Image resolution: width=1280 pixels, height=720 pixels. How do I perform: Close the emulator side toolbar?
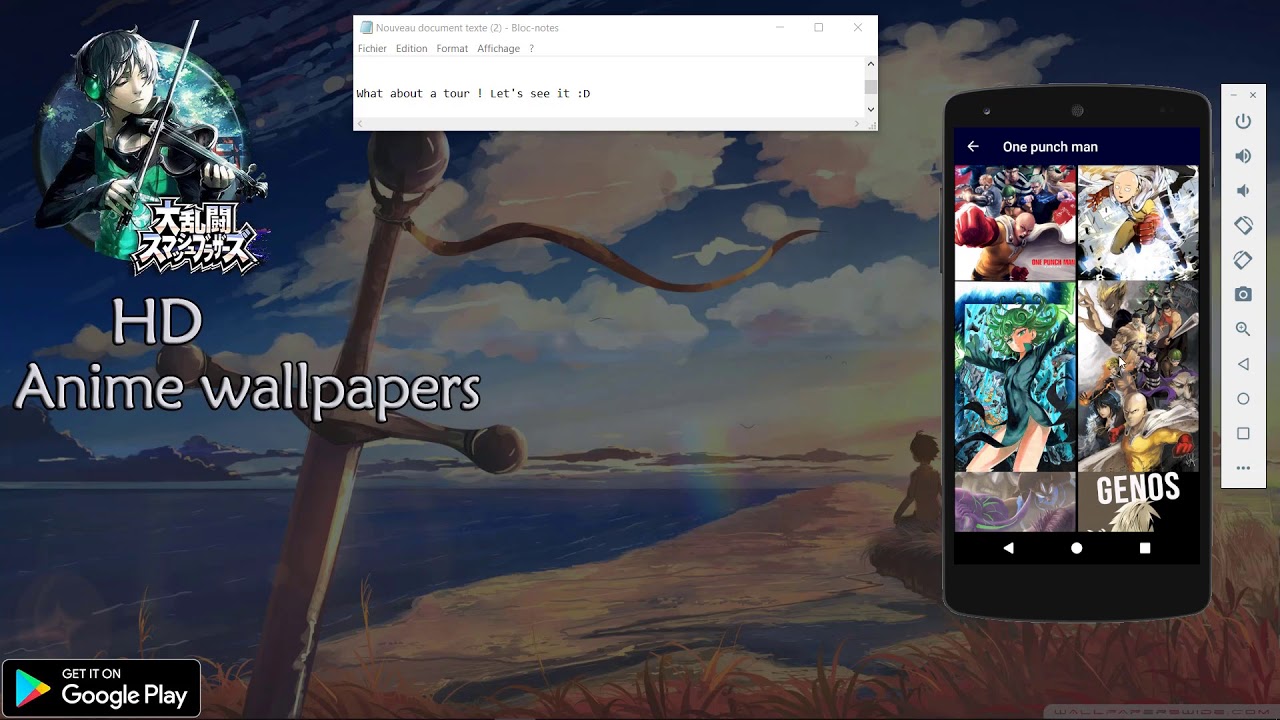click(x=1253, y=95)
